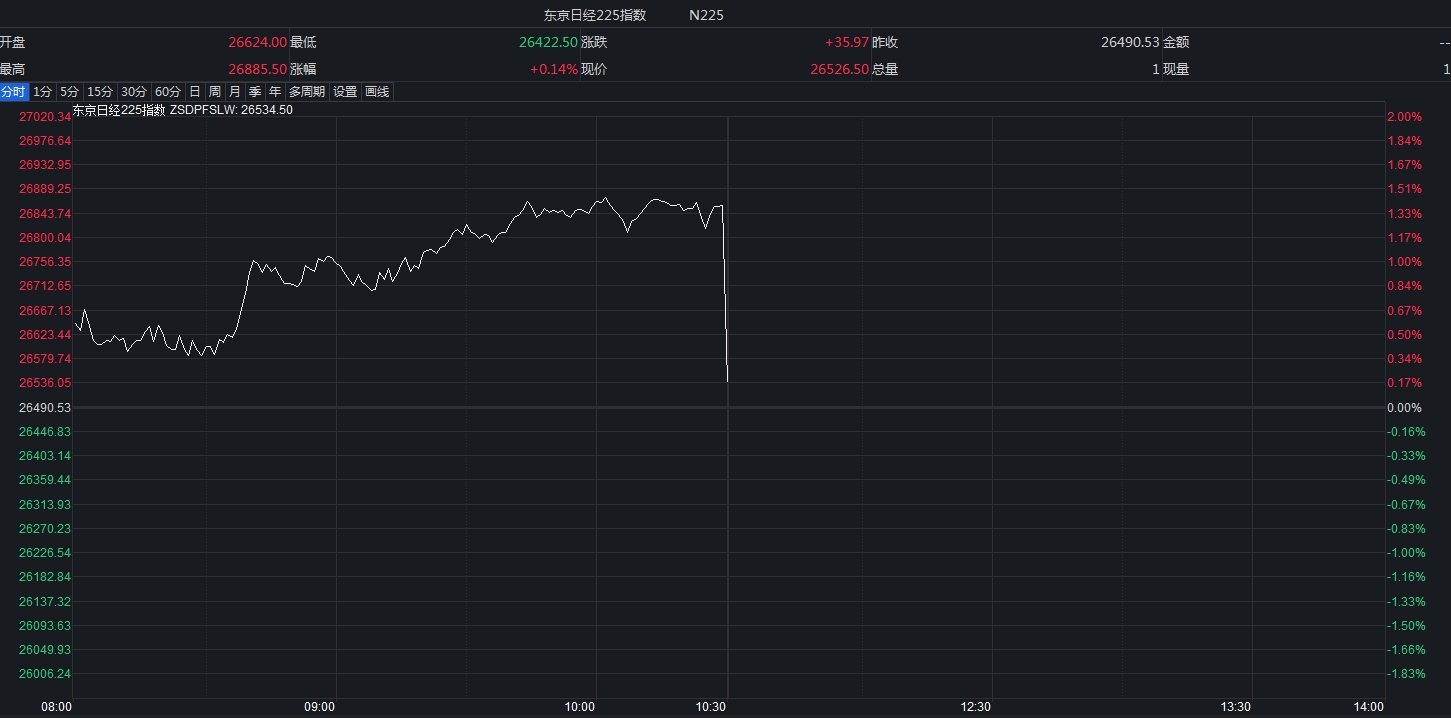Switch to the yearly 年 chart
This screenshot has height=718, width=1451.
click(275, 92)
